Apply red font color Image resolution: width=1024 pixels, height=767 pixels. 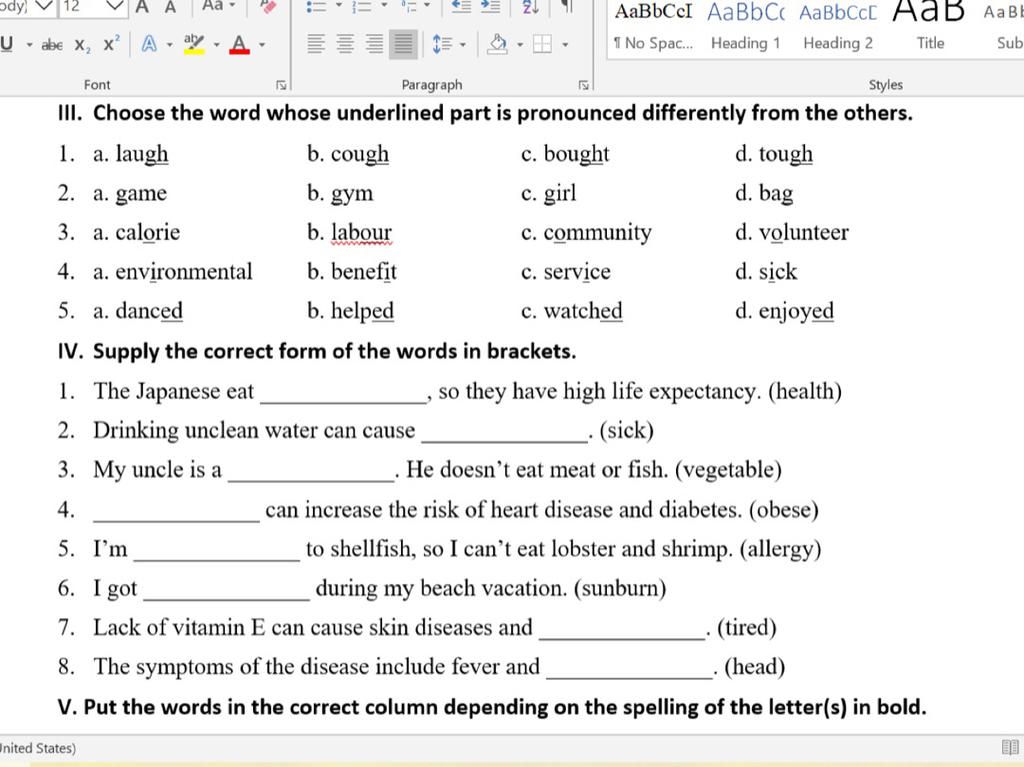click(x=240, y=44)
